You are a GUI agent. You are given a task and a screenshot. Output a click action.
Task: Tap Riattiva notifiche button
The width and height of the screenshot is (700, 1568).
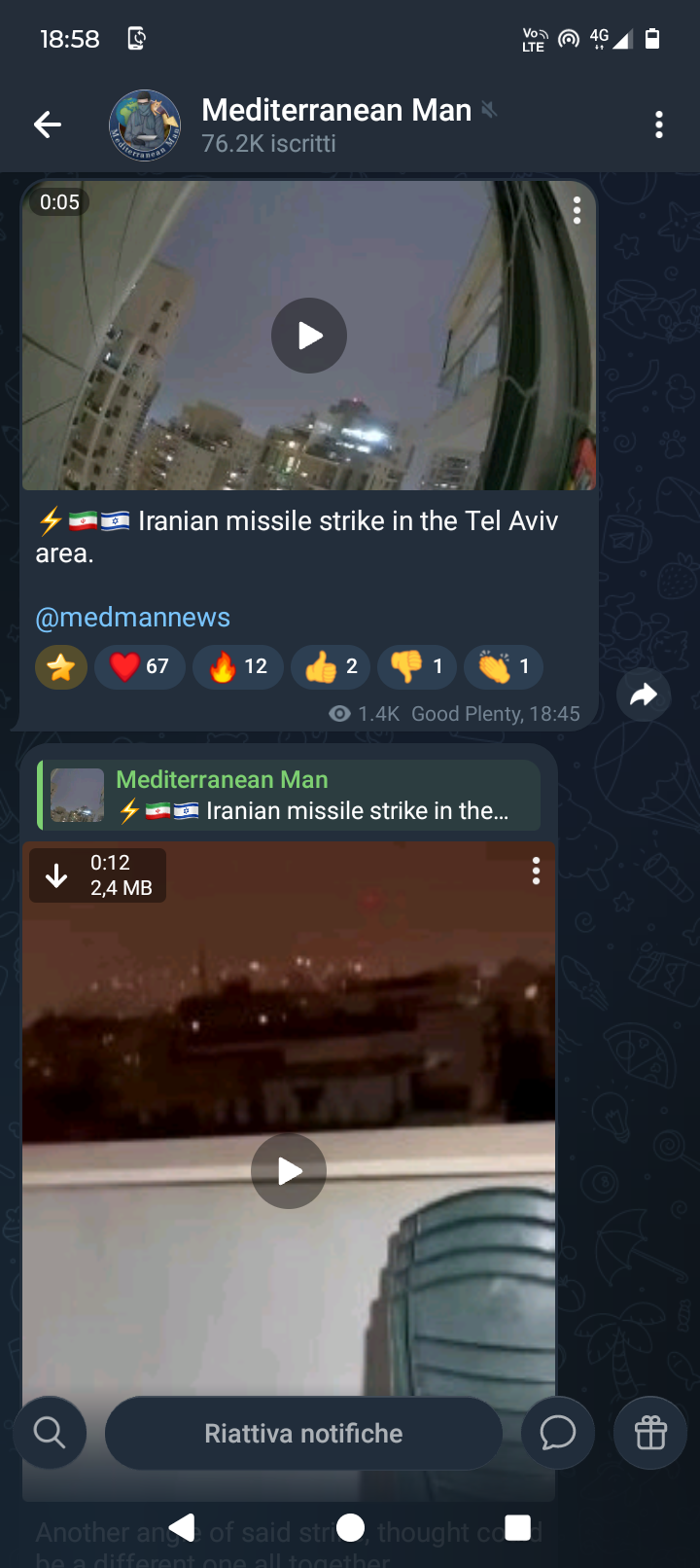pyautogui.click(x=303, y=1434)
